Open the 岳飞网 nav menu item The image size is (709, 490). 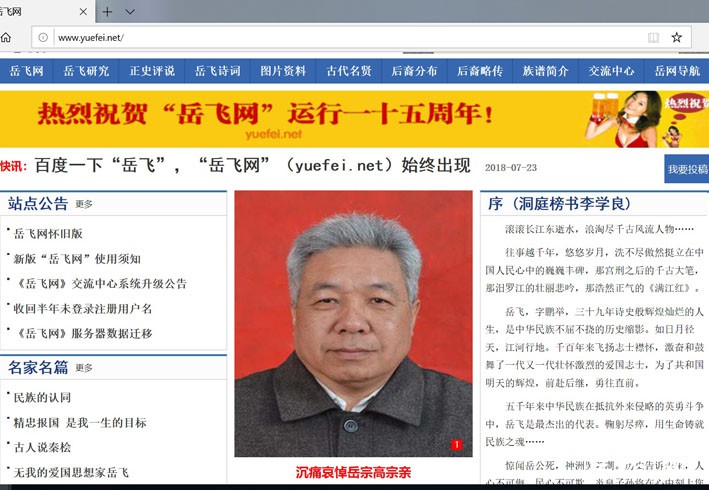(27, 71)
